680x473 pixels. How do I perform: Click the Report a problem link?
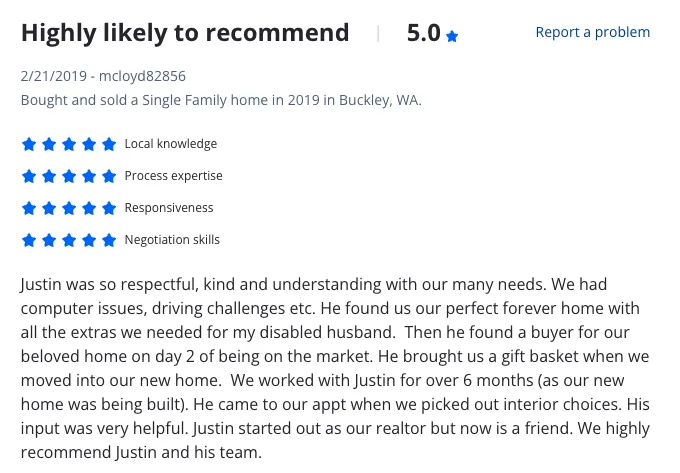pos(592,32)
